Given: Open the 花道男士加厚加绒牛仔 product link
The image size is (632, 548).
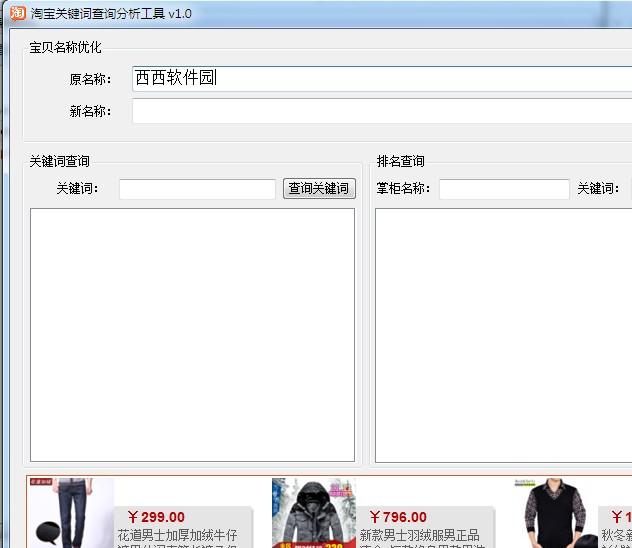Looking at the screenshot, I should (x=177, y=535).
